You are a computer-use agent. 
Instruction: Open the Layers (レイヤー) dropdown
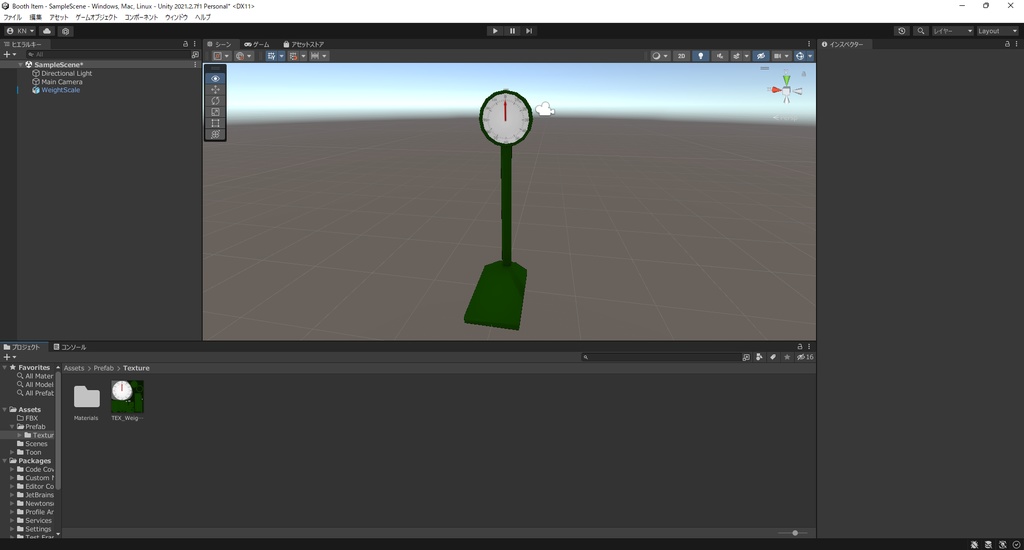tap(953, 31)
